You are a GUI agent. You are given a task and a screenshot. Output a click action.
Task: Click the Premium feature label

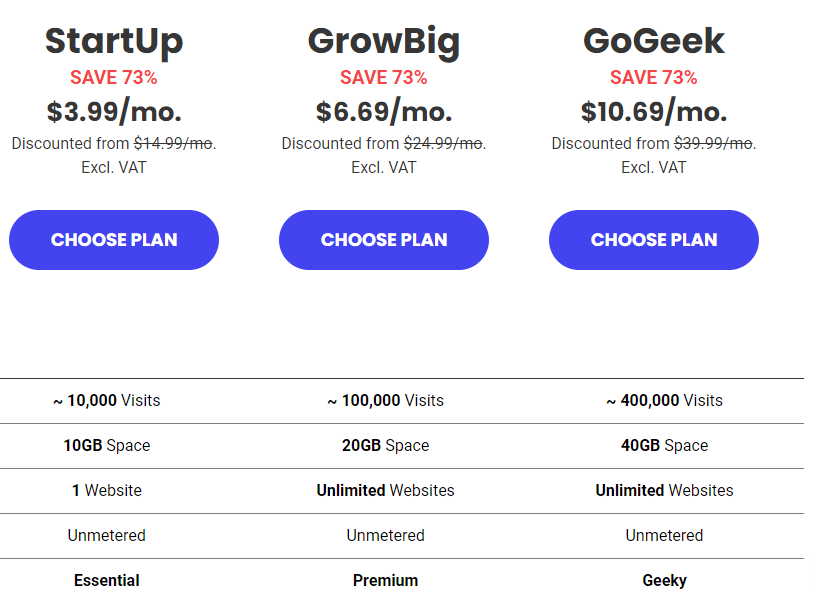386,580
